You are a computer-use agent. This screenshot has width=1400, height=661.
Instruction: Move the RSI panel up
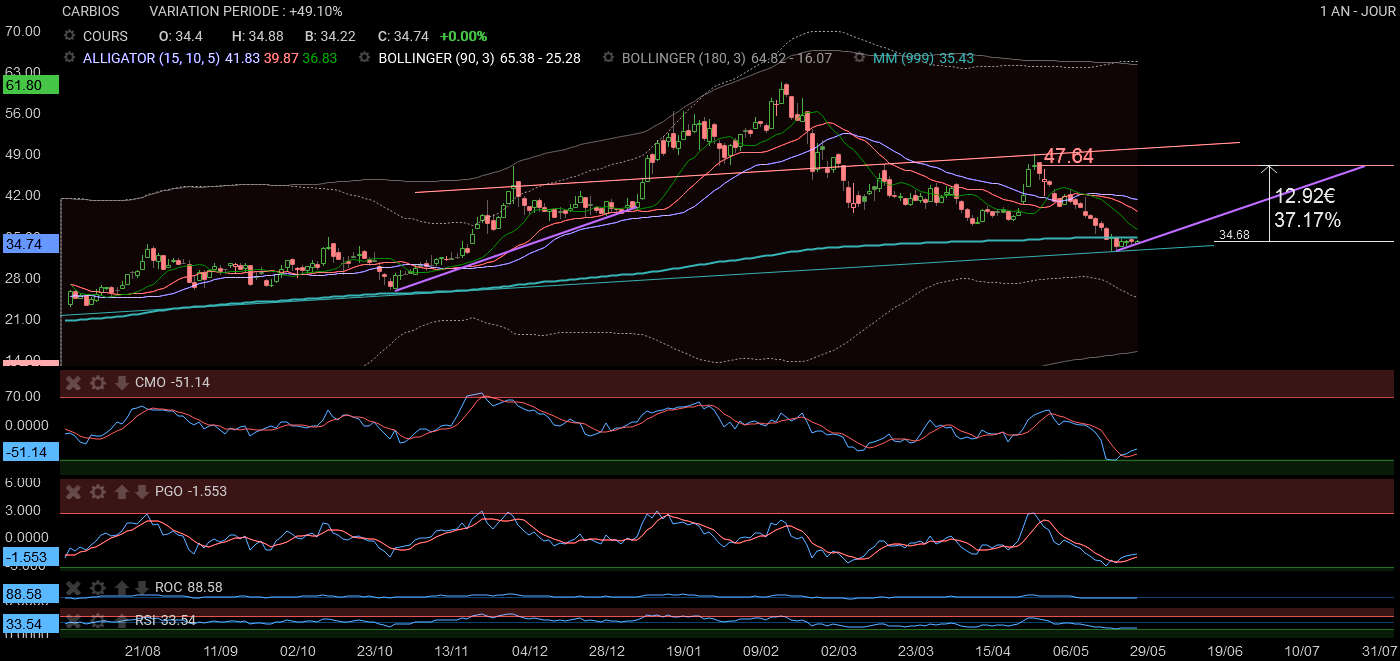(x=121, y=620)
